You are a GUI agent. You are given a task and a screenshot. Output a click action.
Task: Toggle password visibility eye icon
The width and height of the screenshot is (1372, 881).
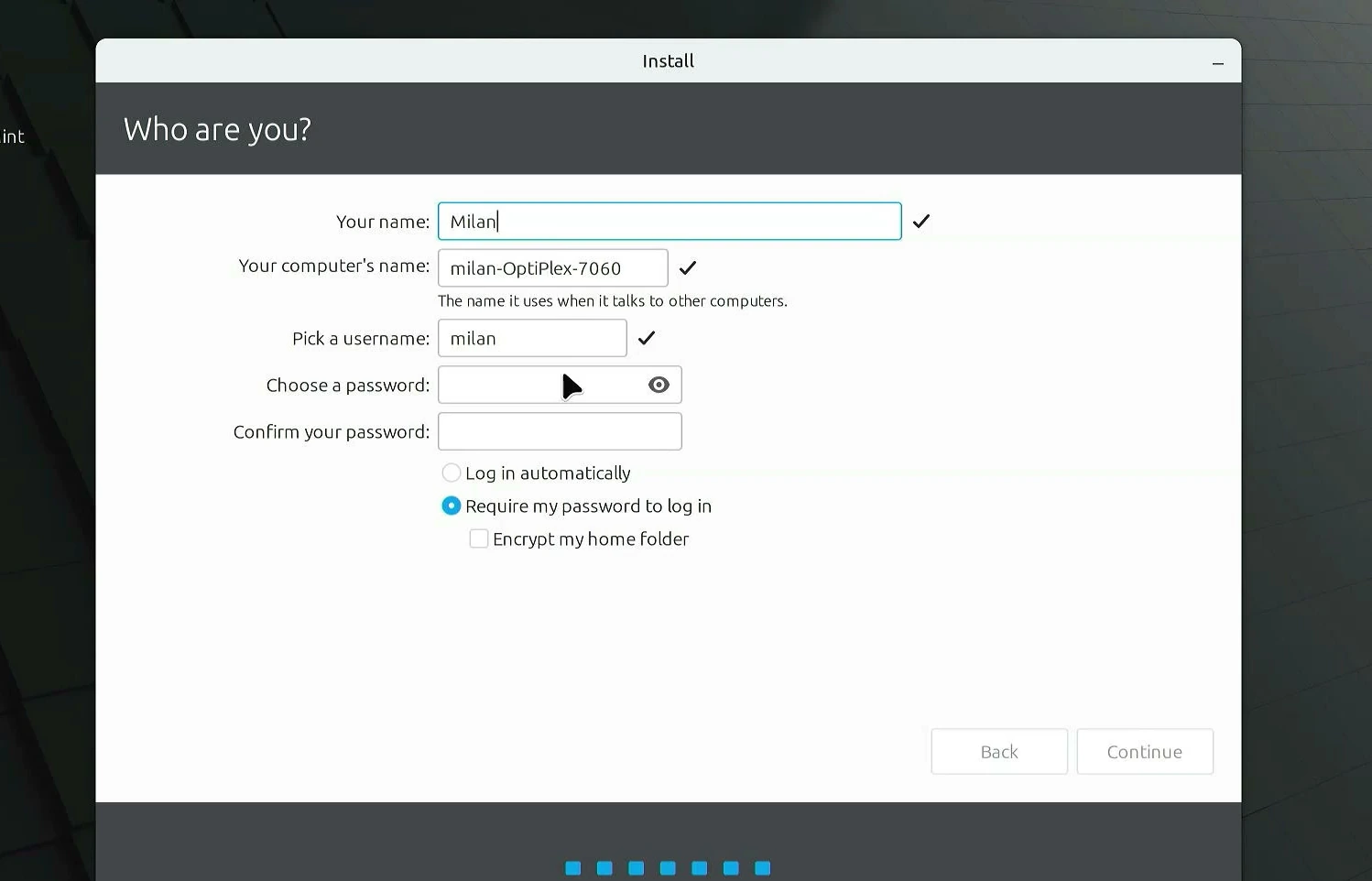(x=659, y=385)
